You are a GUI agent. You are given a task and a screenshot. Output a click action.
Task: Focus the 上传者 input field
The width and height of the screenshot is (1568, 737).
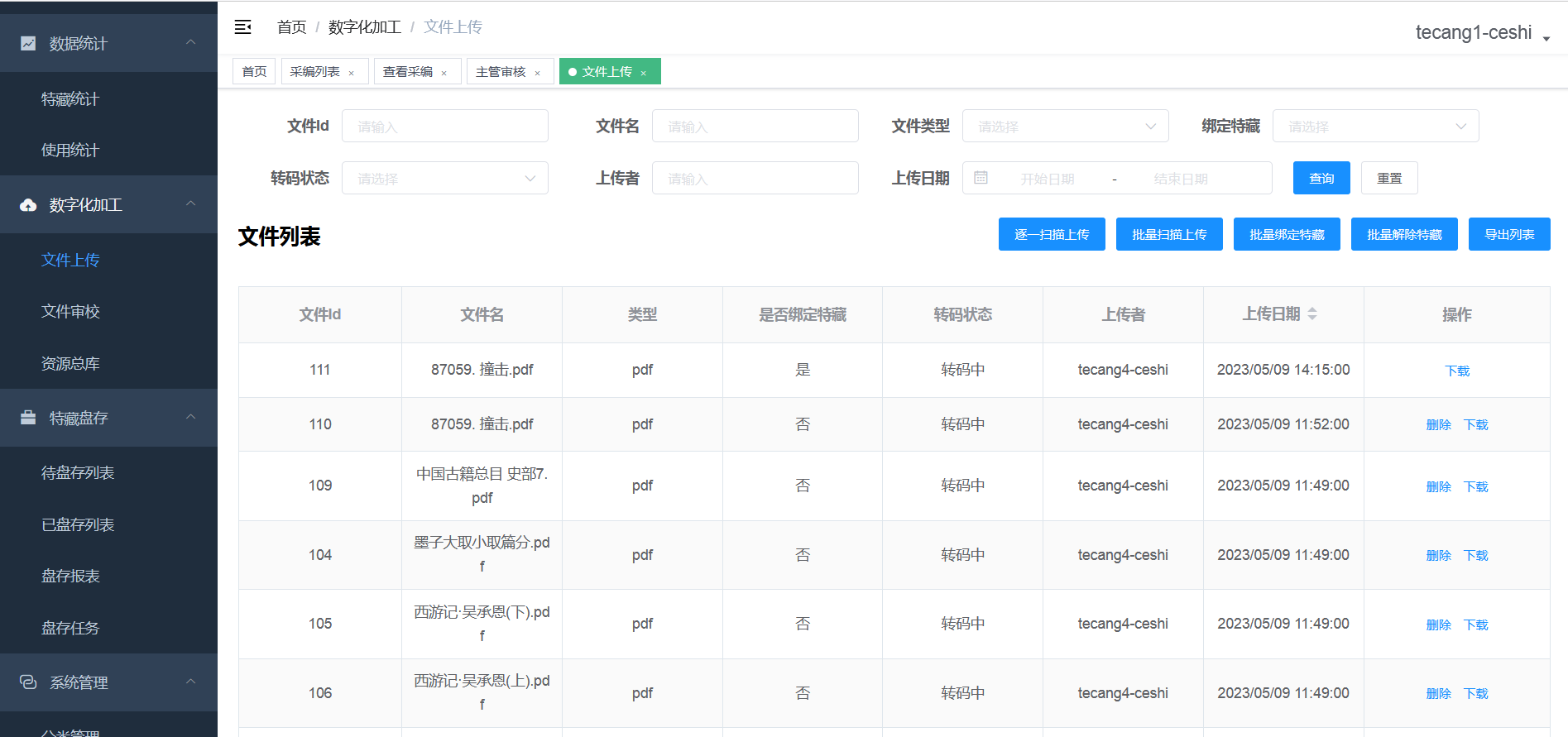pos(755,178)
